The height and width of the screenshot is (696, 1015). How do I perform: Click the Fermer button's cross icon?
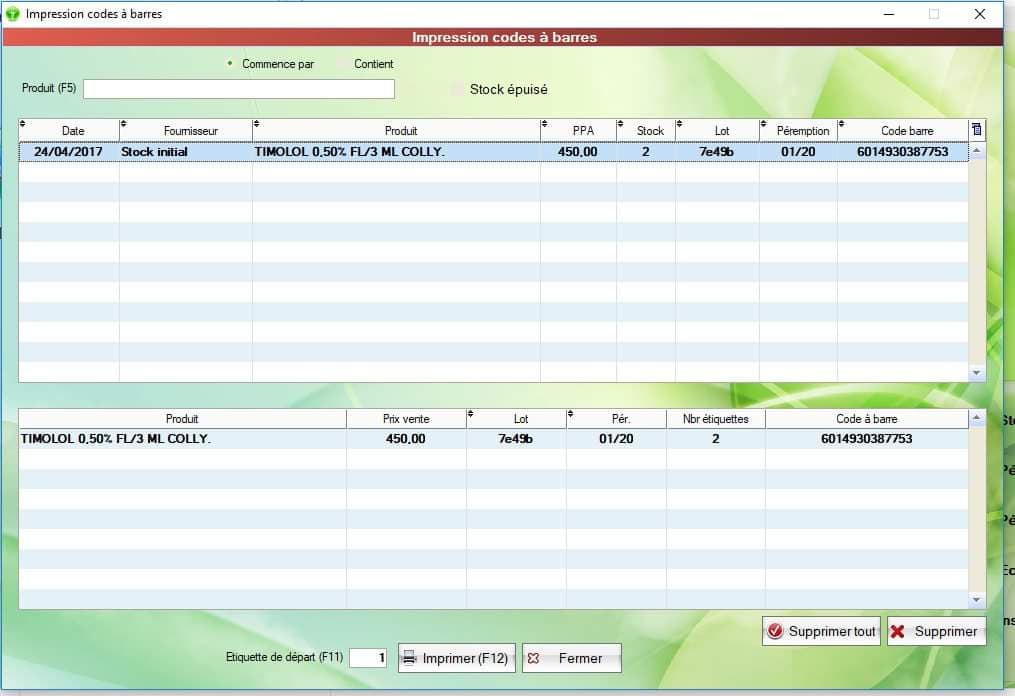pyautogui.click(x=533, y=658)
